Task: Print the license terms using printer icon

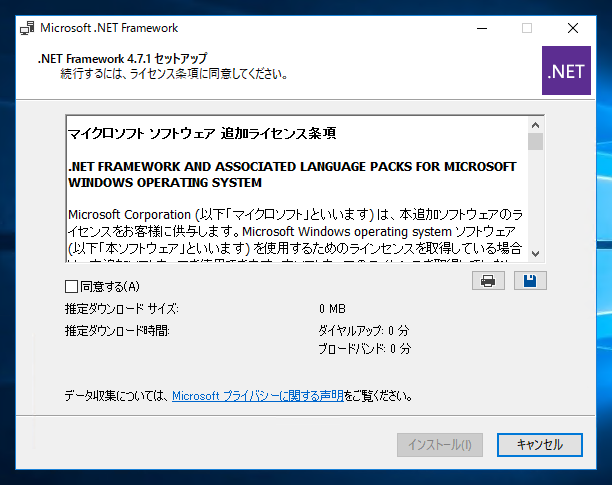Action: point(488,281)
